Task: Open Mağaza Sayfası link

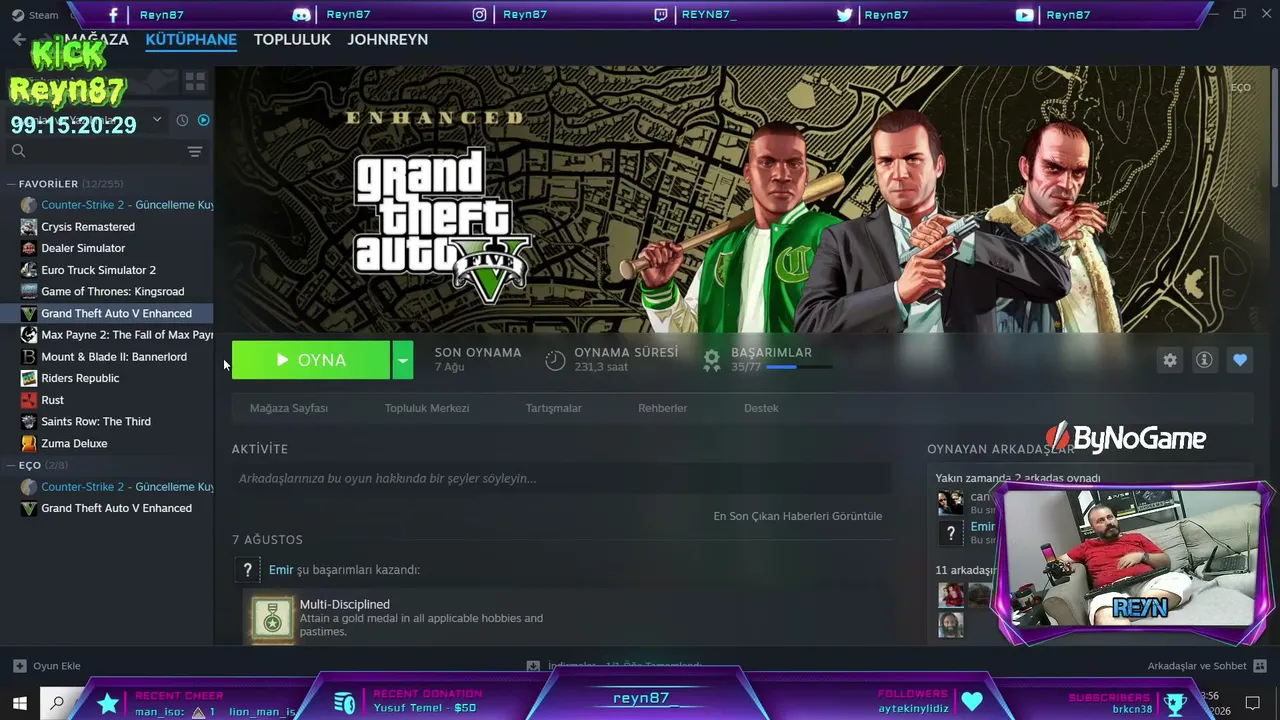Action: [x=289, y=408]
